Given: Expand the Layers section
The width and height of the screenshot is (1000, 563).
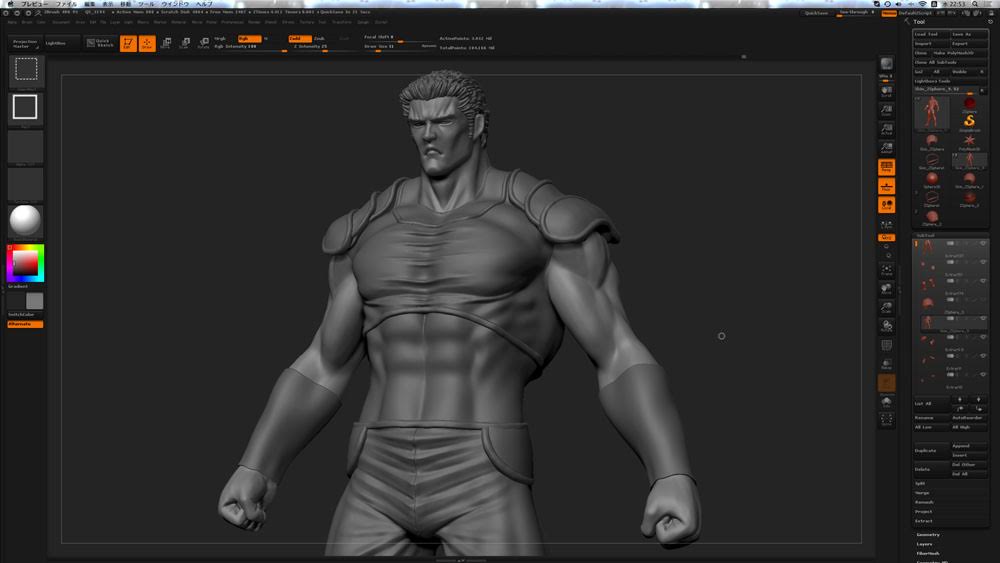Looking at the screenshot, I should [x=925, y=544].
